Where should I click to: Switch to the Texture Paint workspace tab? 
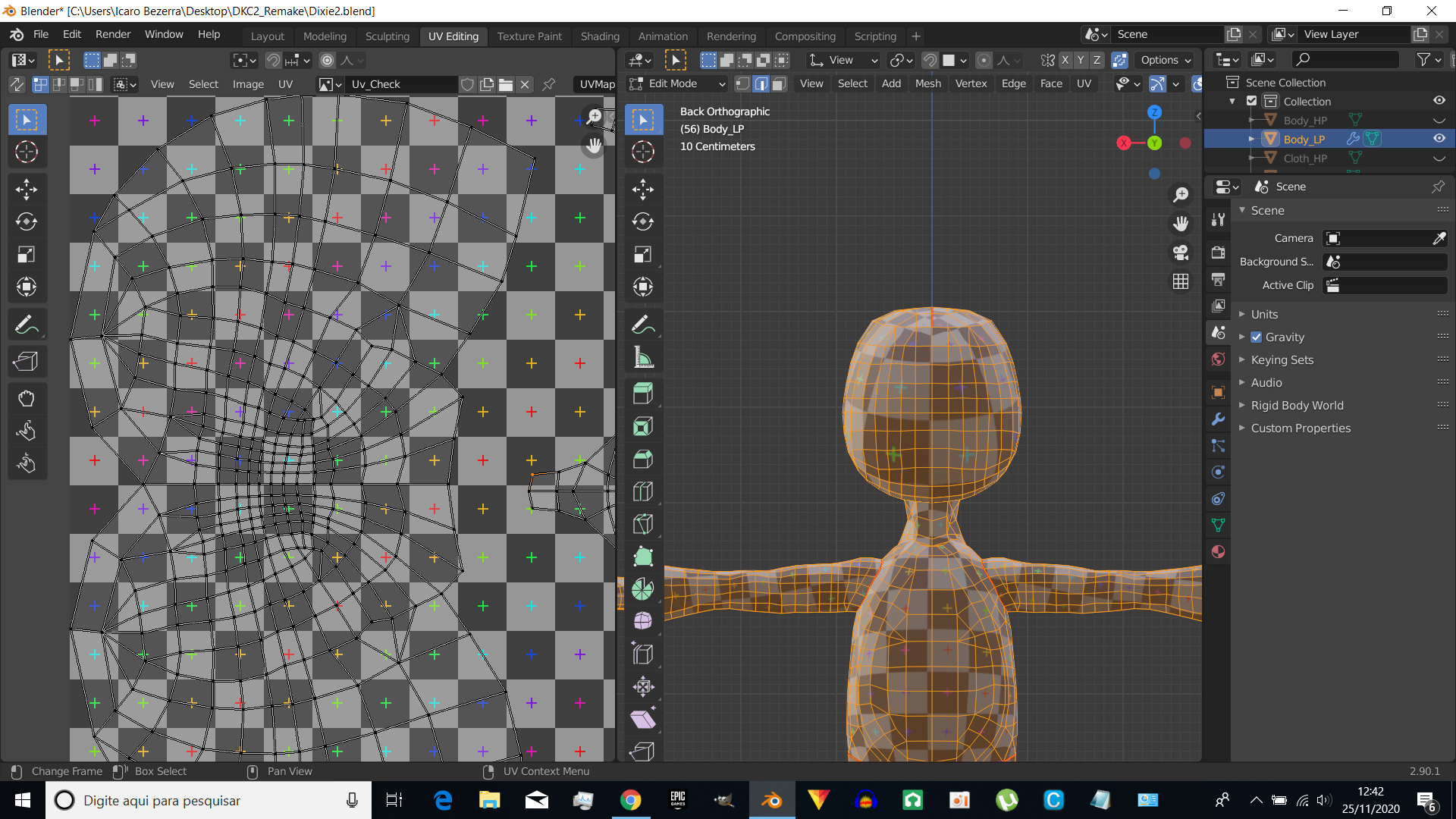click(529, 36)
